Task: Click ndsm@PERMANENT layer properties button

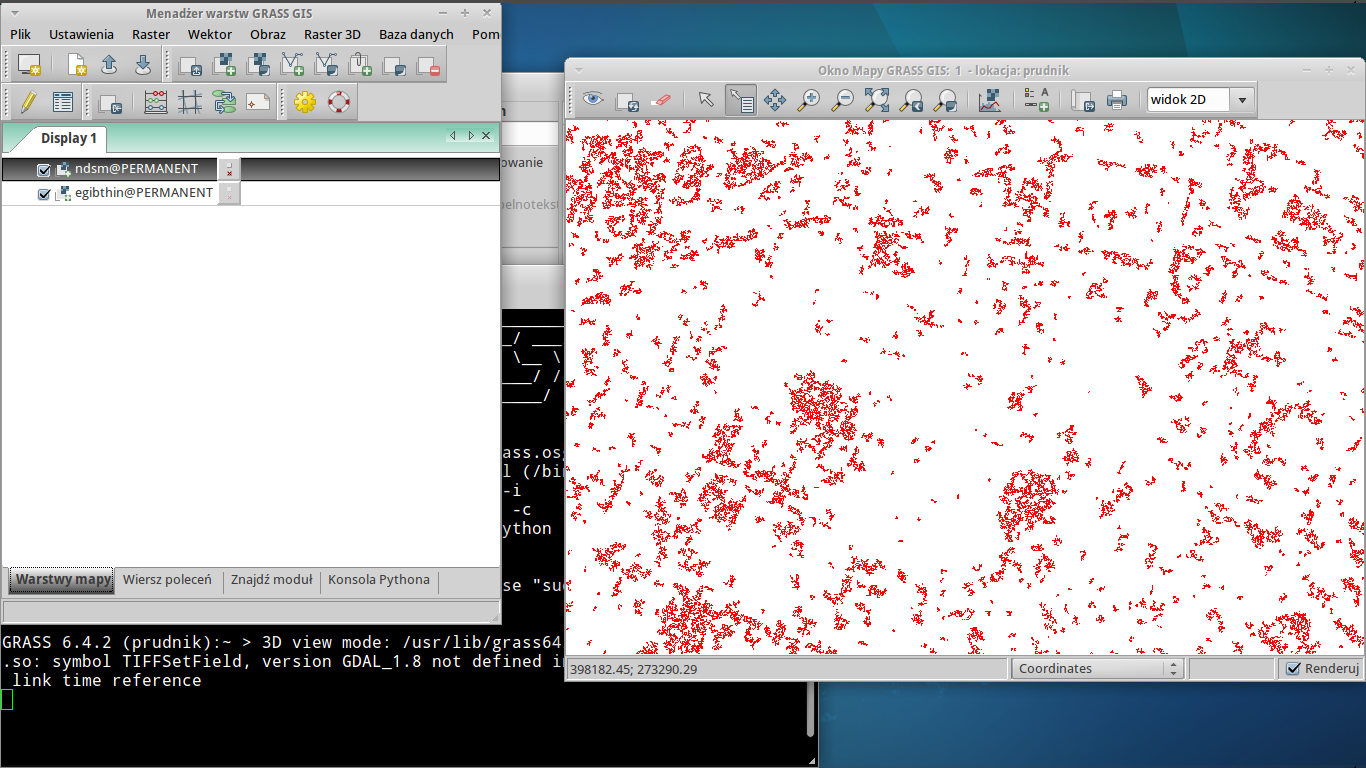Action: (229, 170)
